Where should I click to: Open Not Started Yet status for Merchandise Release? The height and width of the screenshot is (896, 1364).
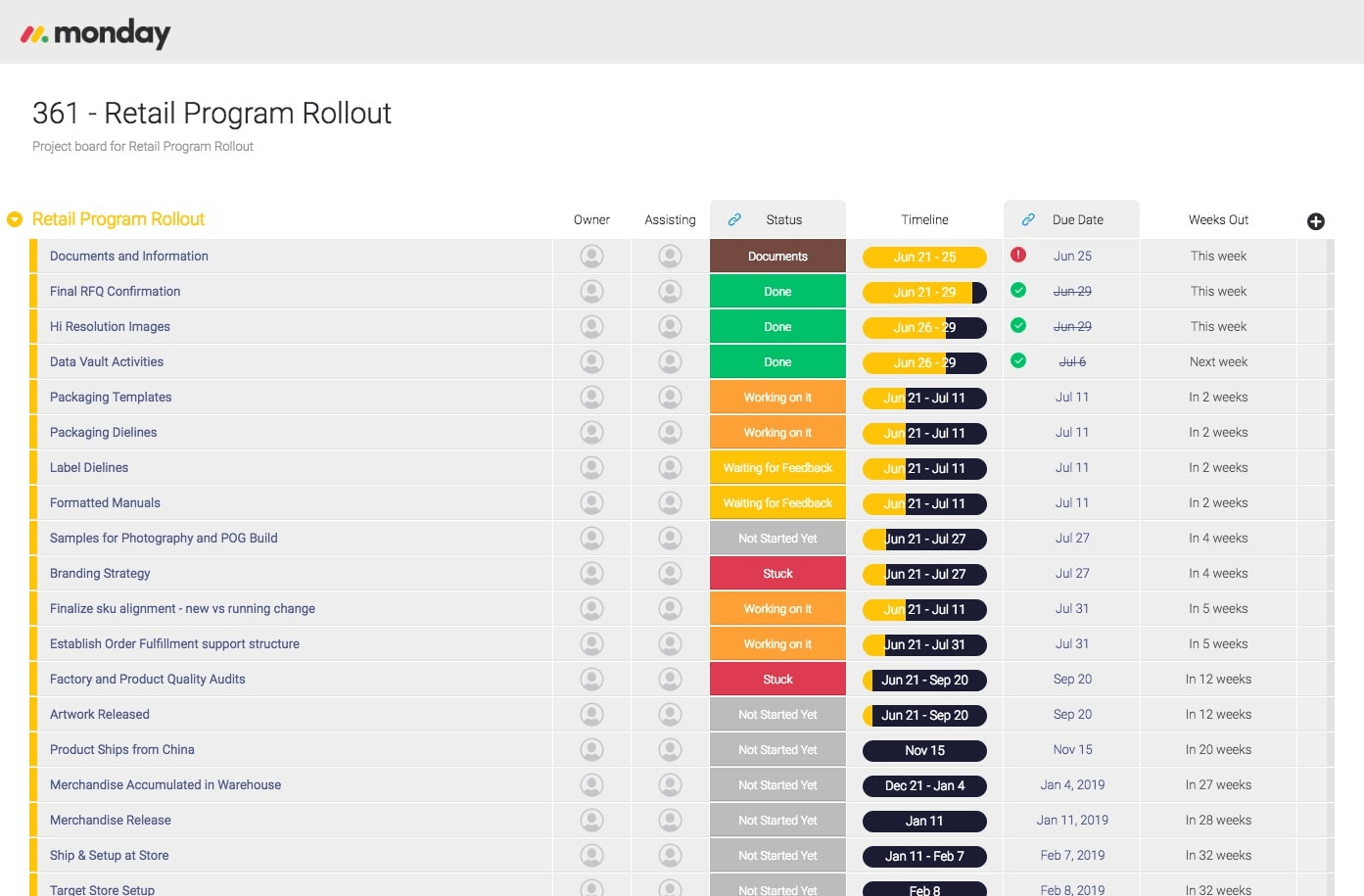click(777, 820)
